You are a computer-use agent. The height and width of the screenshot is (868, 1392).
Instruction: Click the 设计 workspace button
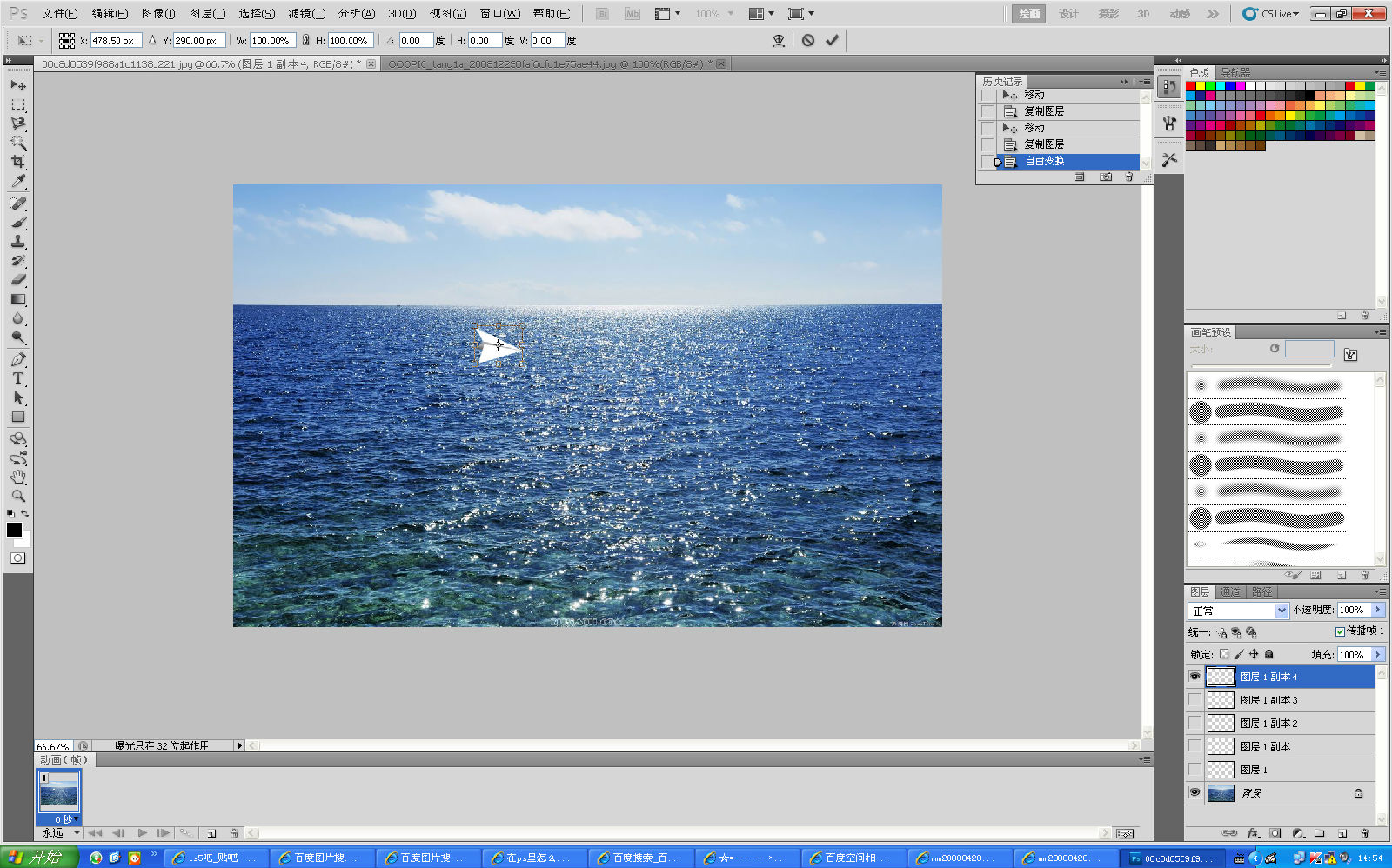1068,13
